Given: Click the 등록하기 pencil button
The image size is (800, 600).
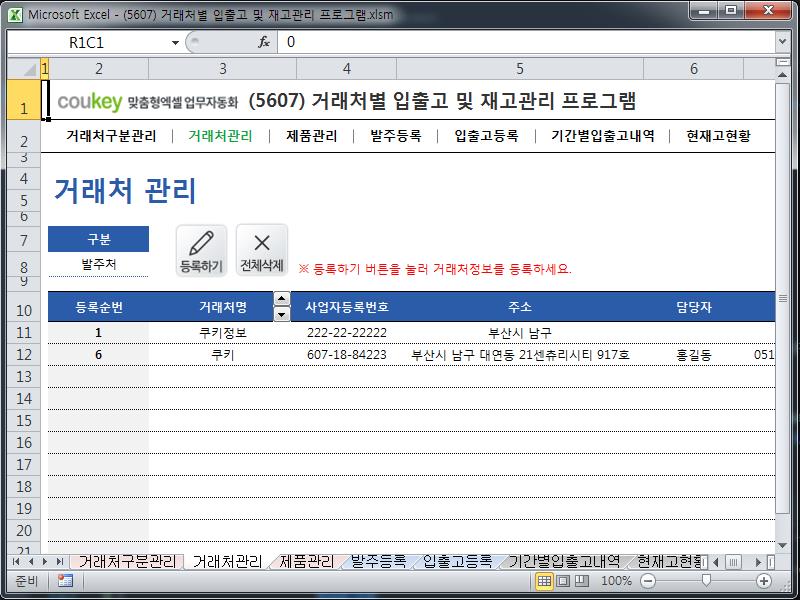Looking at the screenshot, I should (x=202, y=251).
